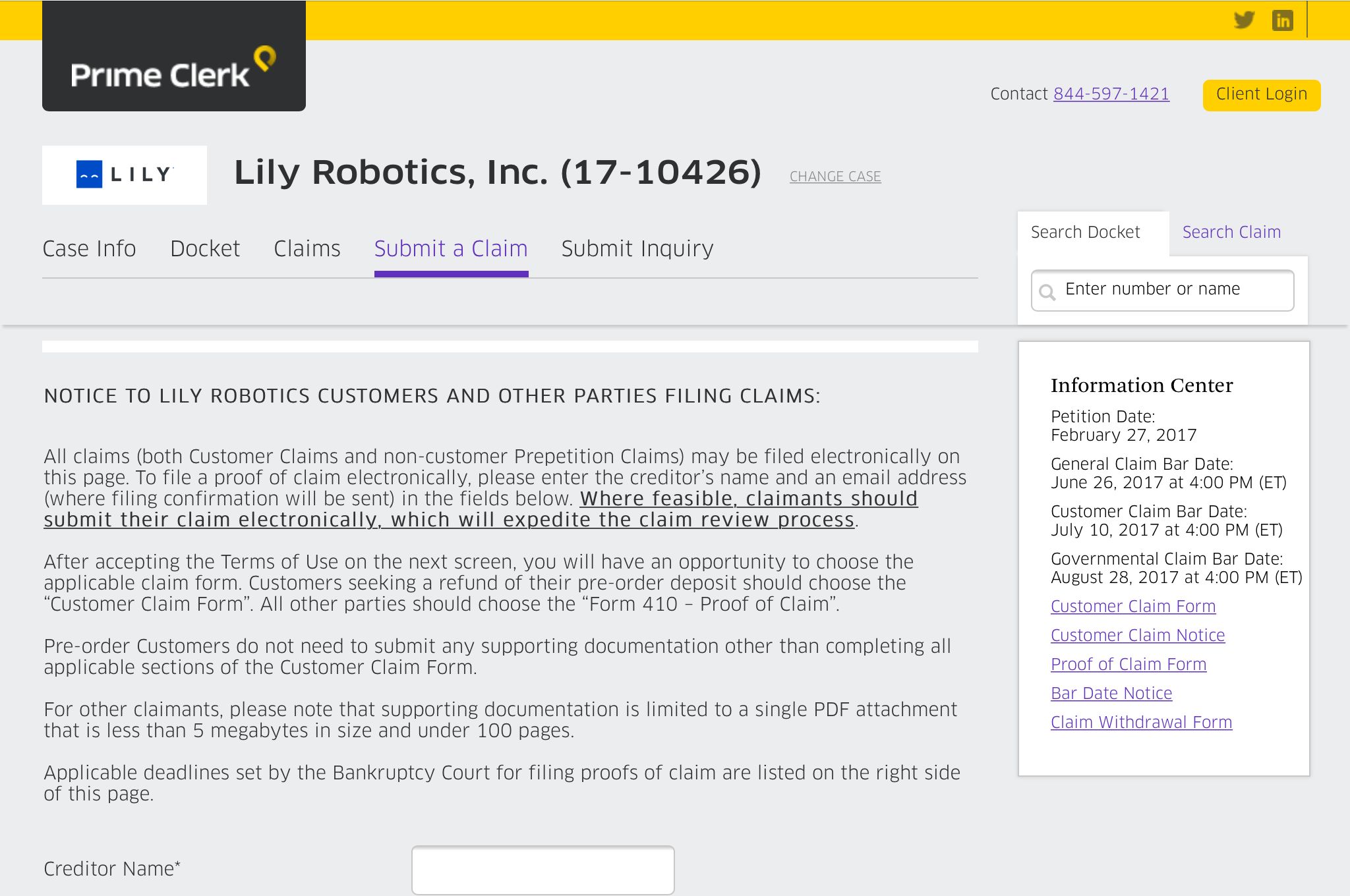The image size is (1350, 896).
Task: Select the Search Docket tab
Action: point(1084,232)
